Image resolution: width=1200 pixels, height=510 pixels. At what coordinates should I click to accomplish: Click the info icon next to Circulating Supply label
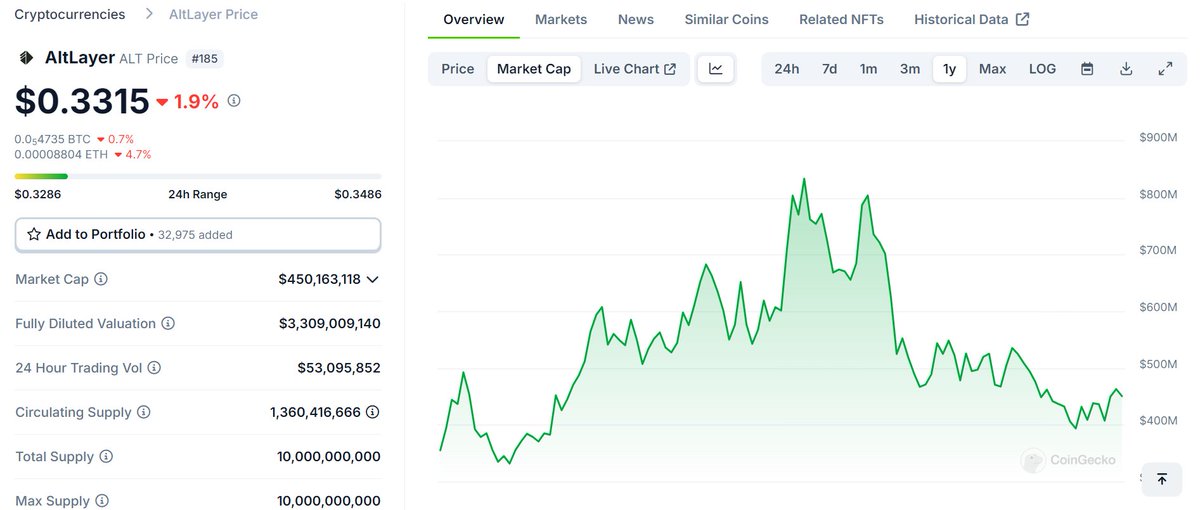(144, 412)
